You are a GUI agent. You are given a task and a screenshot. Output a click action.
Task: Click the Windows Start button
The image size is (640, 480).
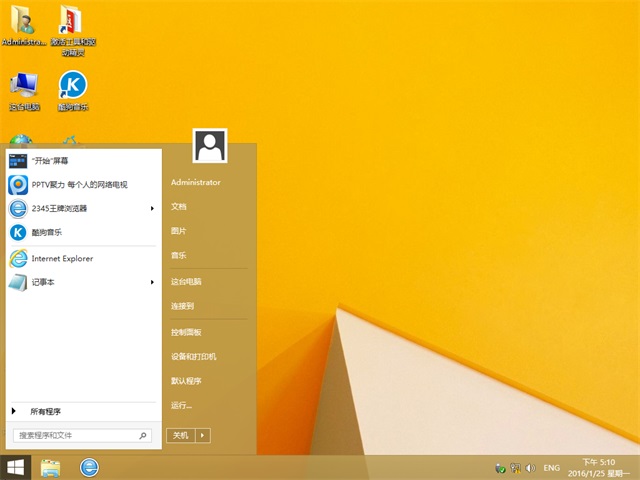(15, 467)
